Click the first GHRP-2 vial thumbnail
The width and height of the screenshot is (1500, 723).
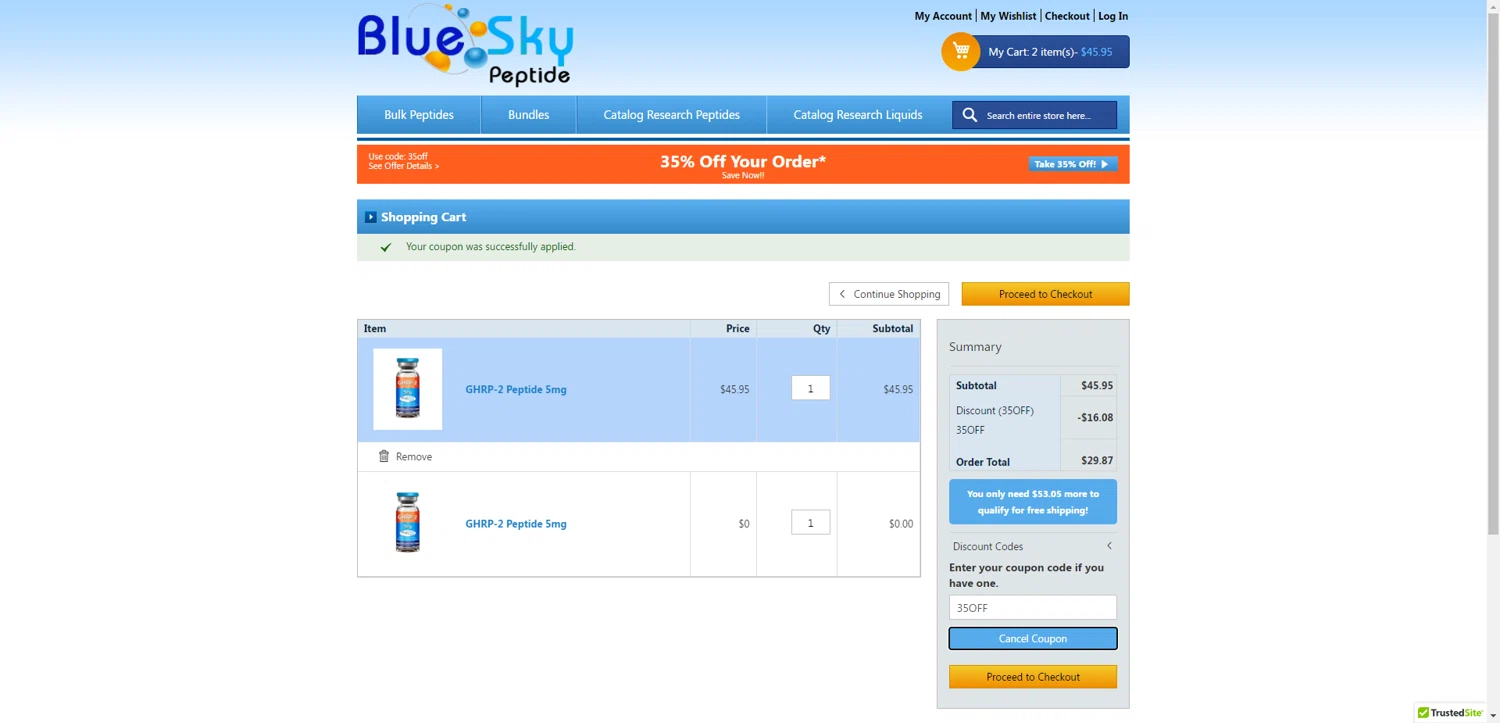click(x=408, y=389)
